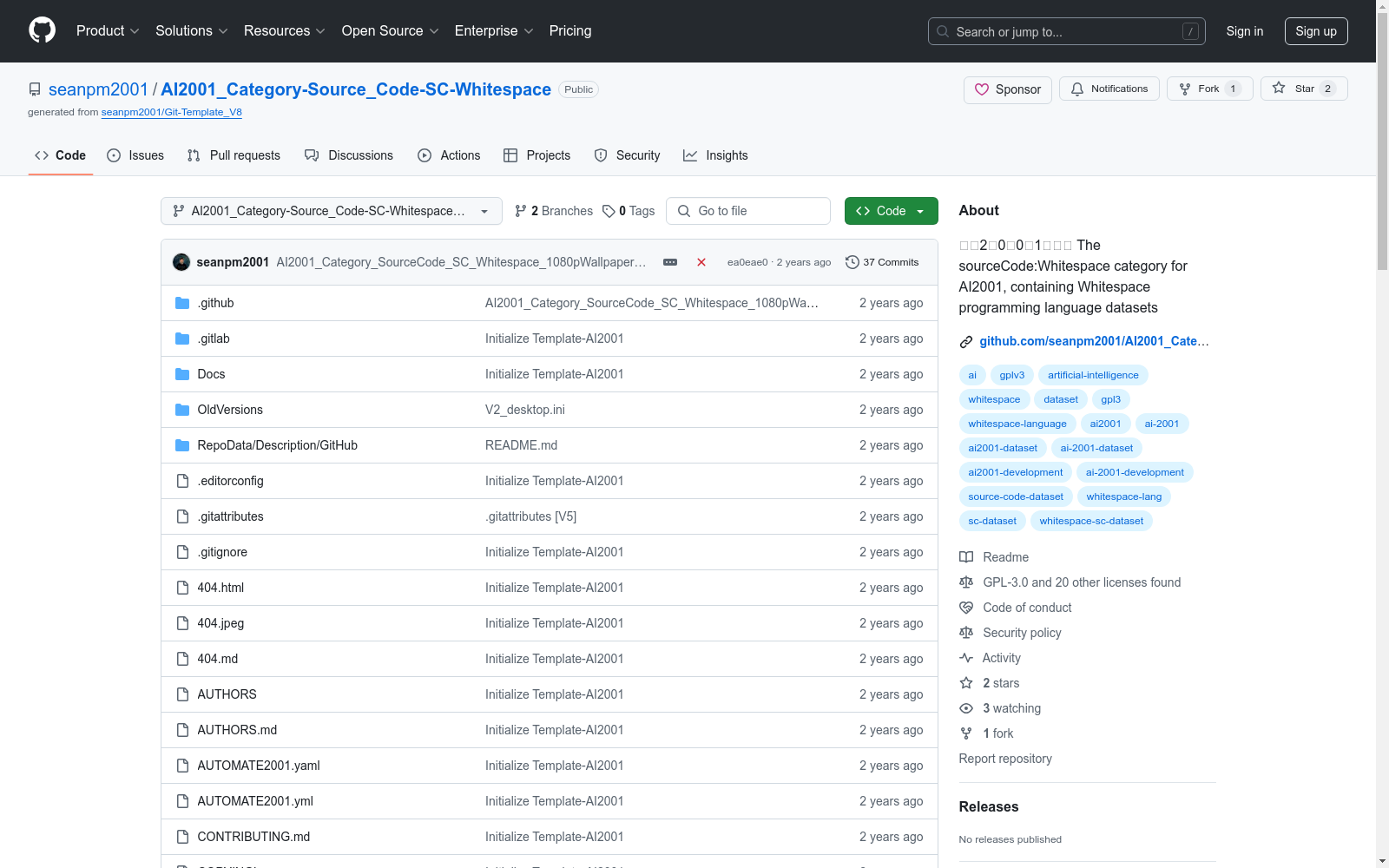Screen dimensions: 1389x868
Task: Open the .gitlab folder
Action: point(214,339)
